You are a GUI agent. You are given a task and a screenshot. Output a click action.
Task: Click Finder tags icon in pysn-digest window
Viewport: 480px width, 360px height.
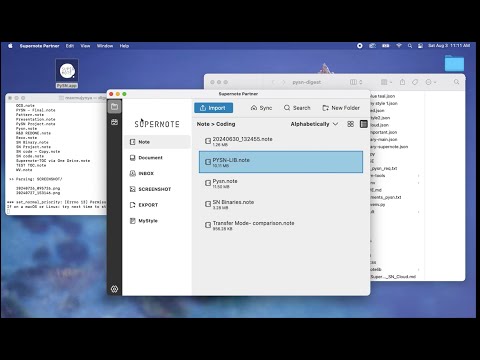click(415, 82)
